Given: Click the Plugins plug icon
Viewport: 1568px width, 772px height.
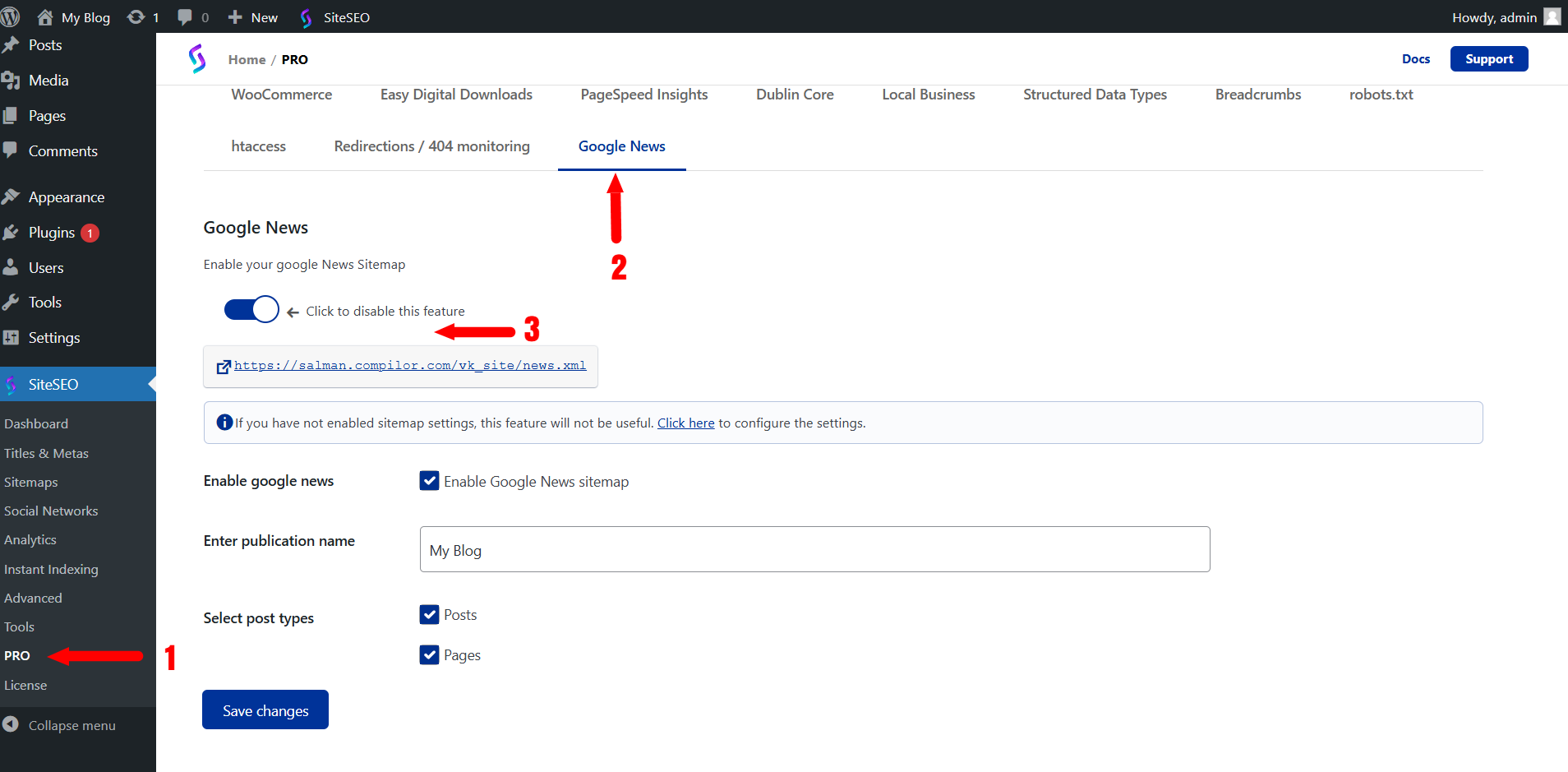Looking at the screenshot, I should 11,233.
